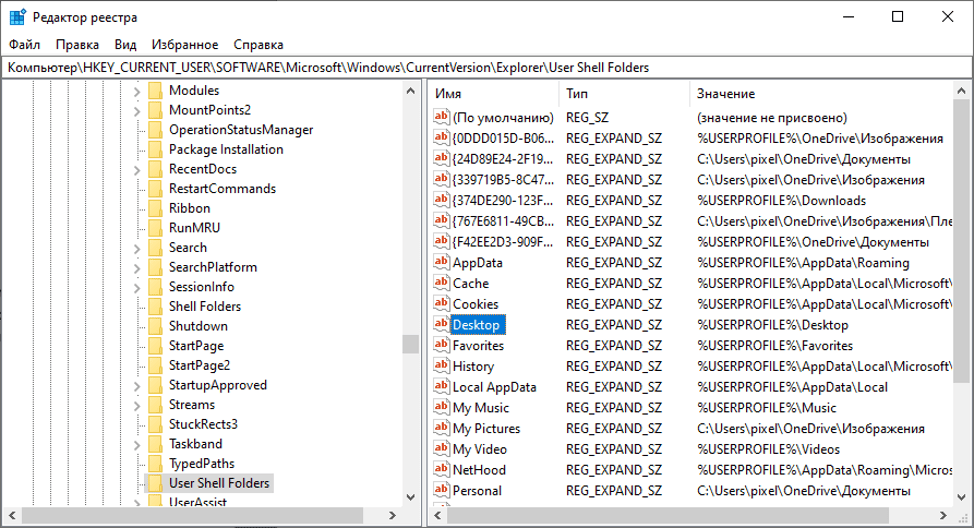
Task: Click the tree pane vertical scrollbar thumb
Action: (x=410, y=344)
